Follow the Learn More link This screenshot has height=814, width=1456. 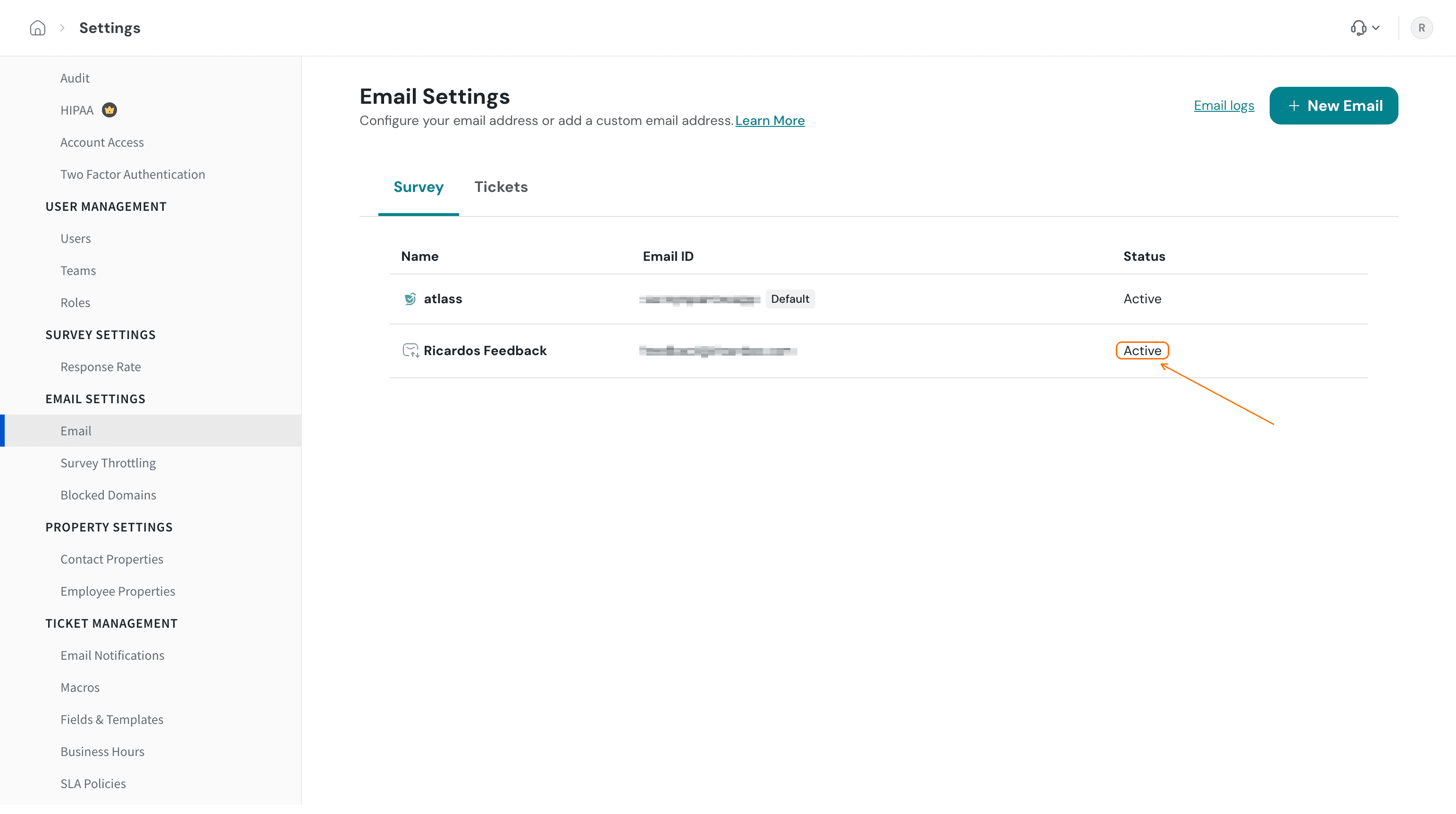point(770,120)
